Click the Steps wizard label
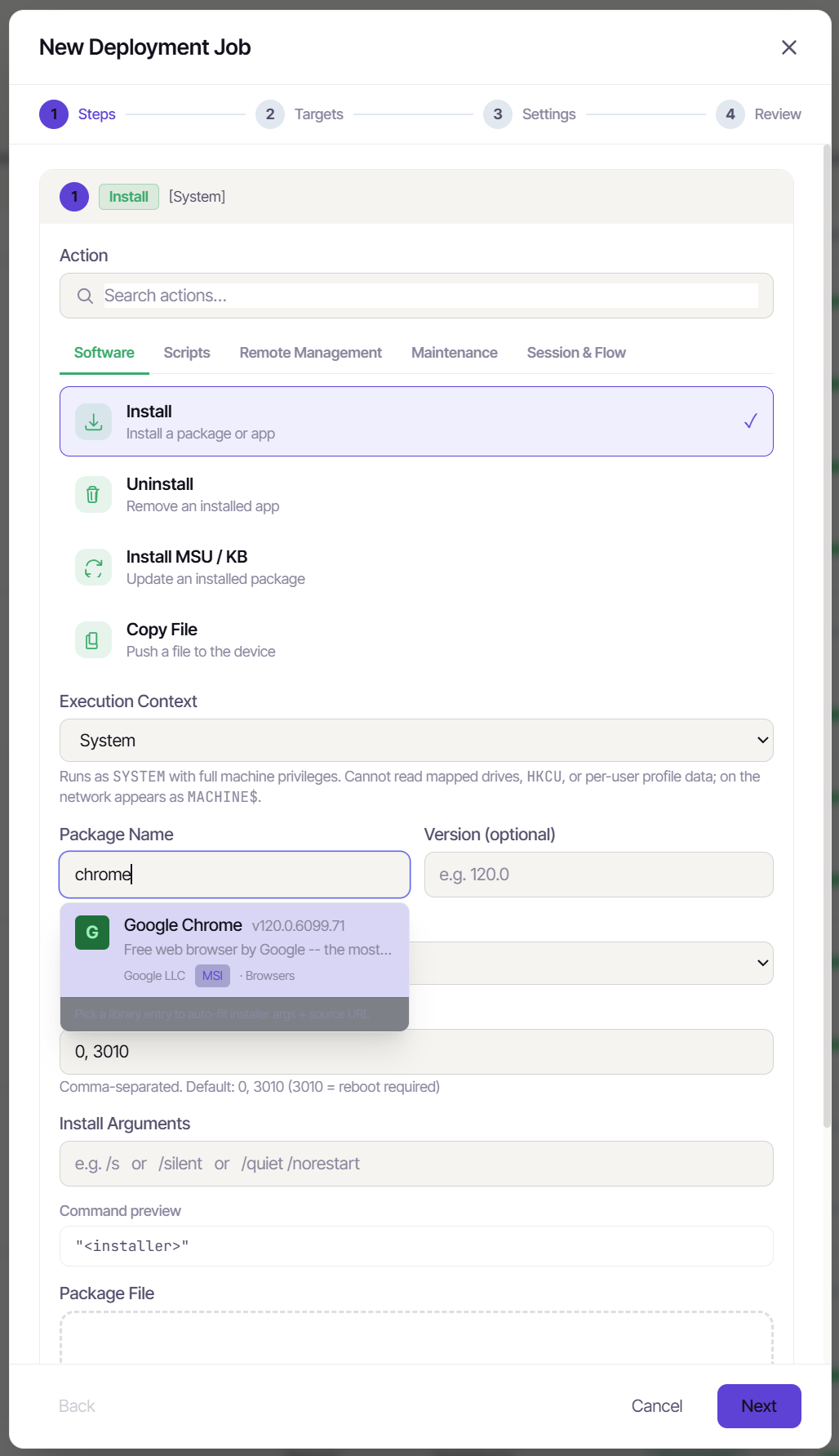The image size is (839, 1456). [97, 114]
